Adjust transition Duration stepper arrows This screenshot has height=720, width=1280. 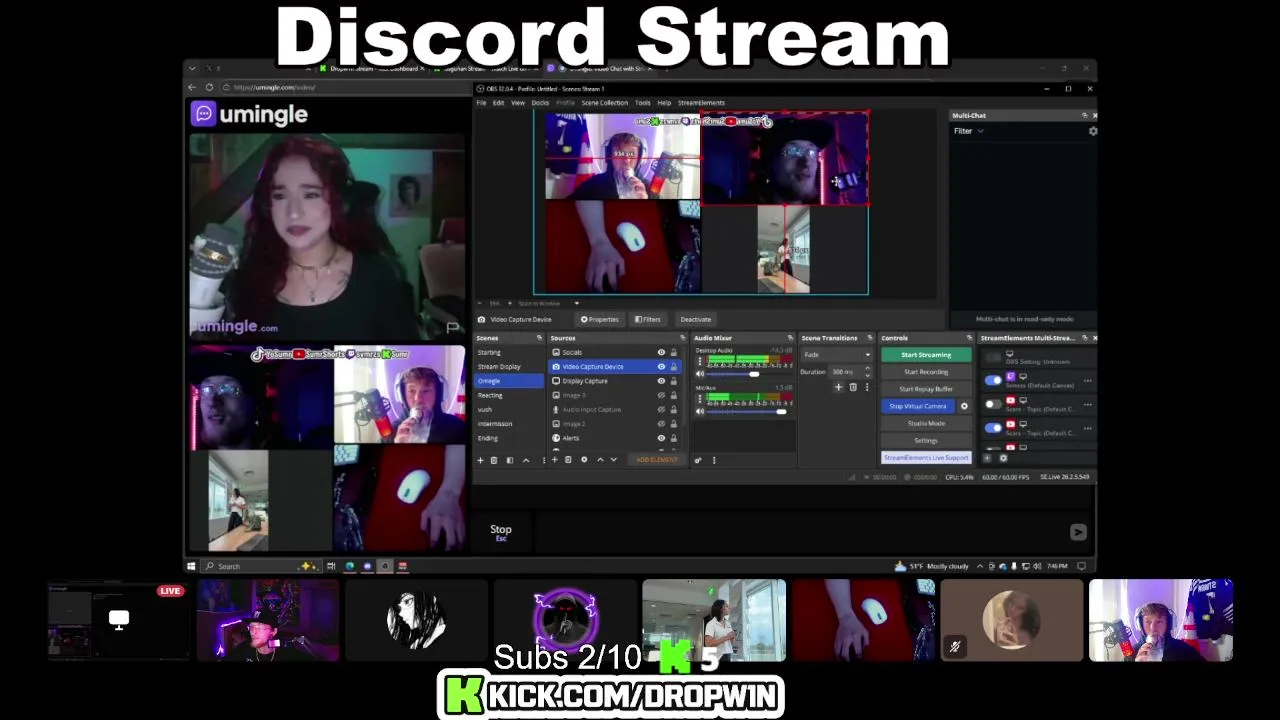click(867, 371)
